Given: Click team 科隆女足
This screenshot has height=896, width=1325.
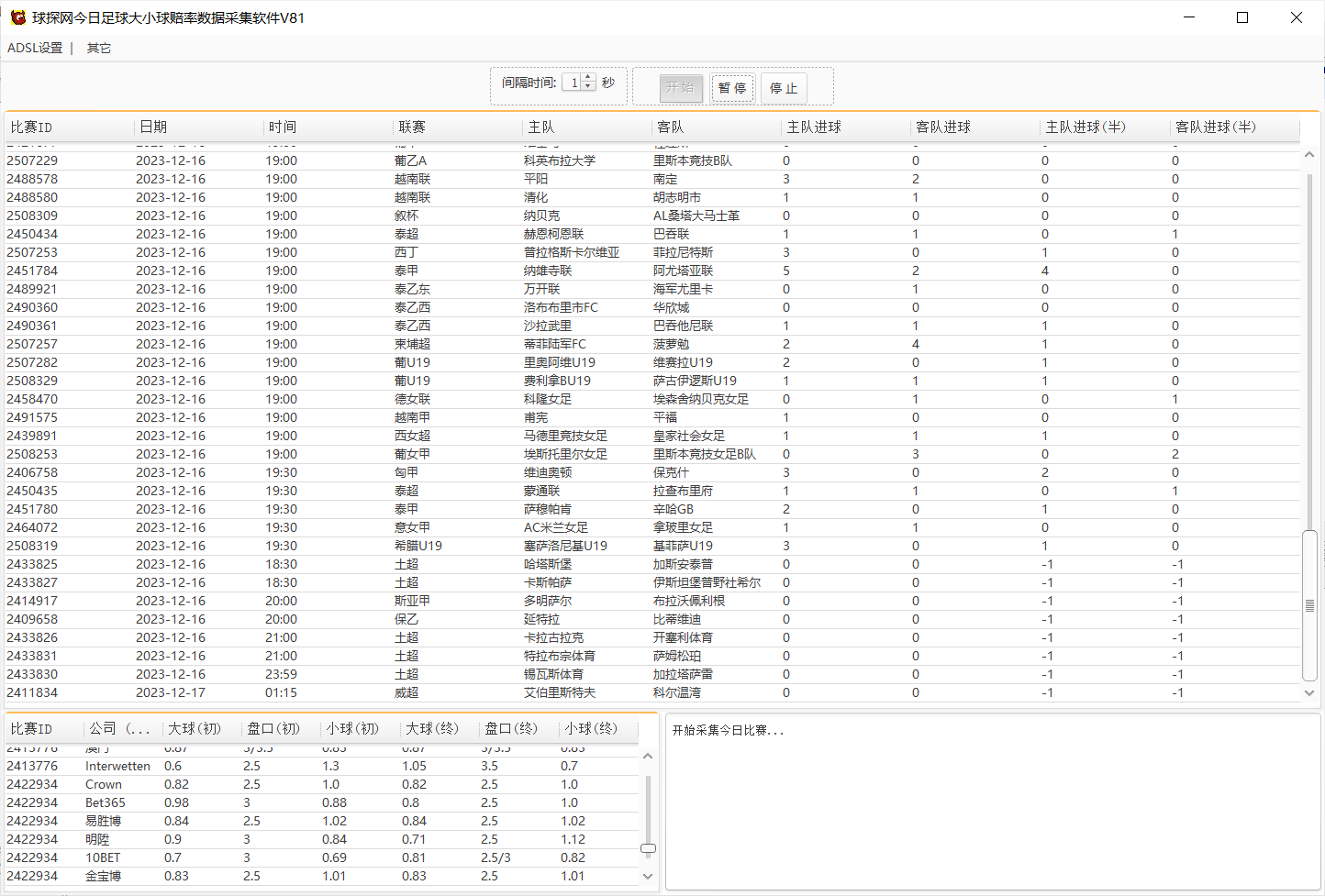Looking at the screenshot, I should click(x=548, y=399).
